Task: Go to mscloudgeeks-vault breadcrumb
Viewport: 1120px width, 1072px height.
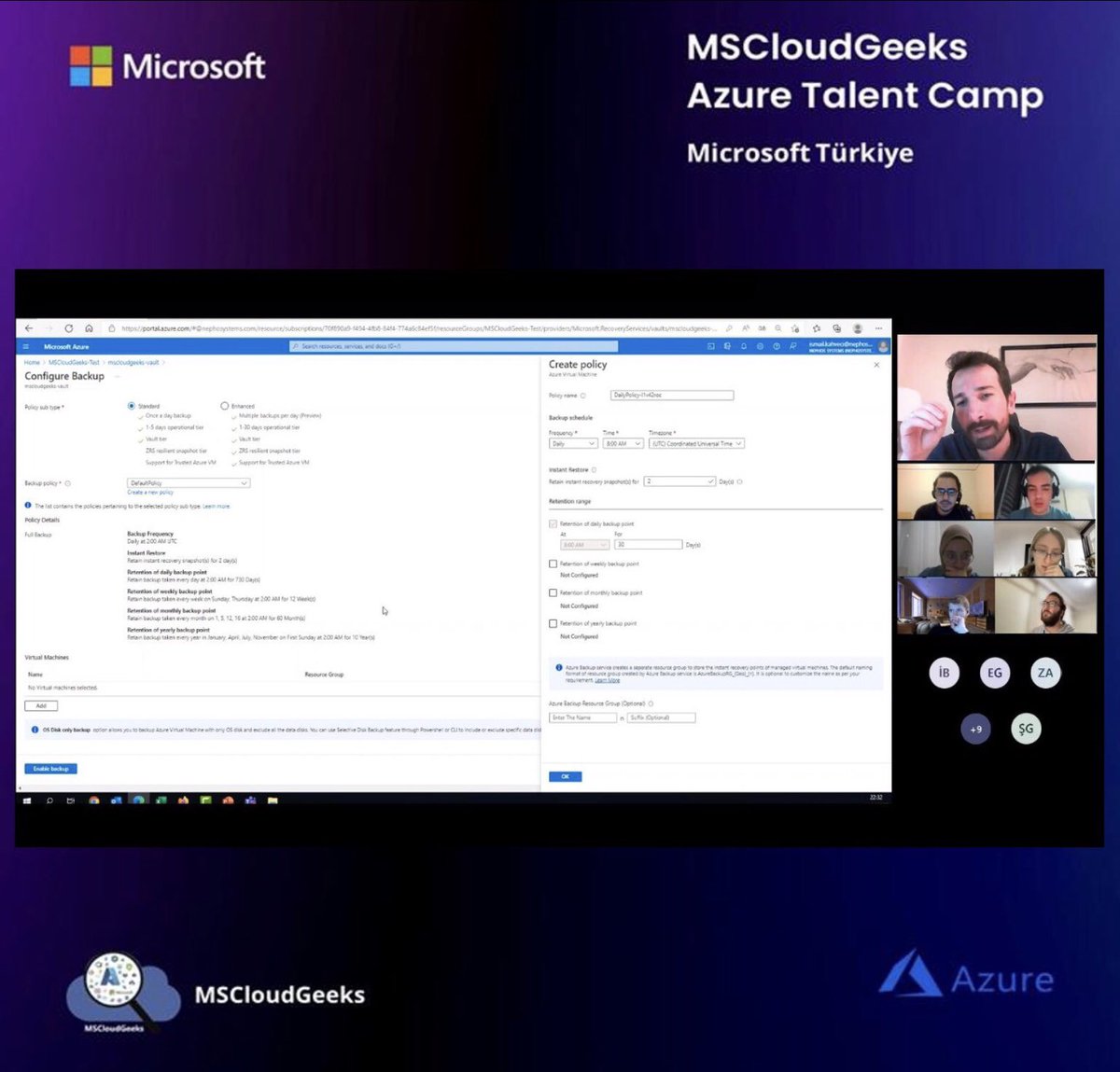Action: tap(133, 362)
